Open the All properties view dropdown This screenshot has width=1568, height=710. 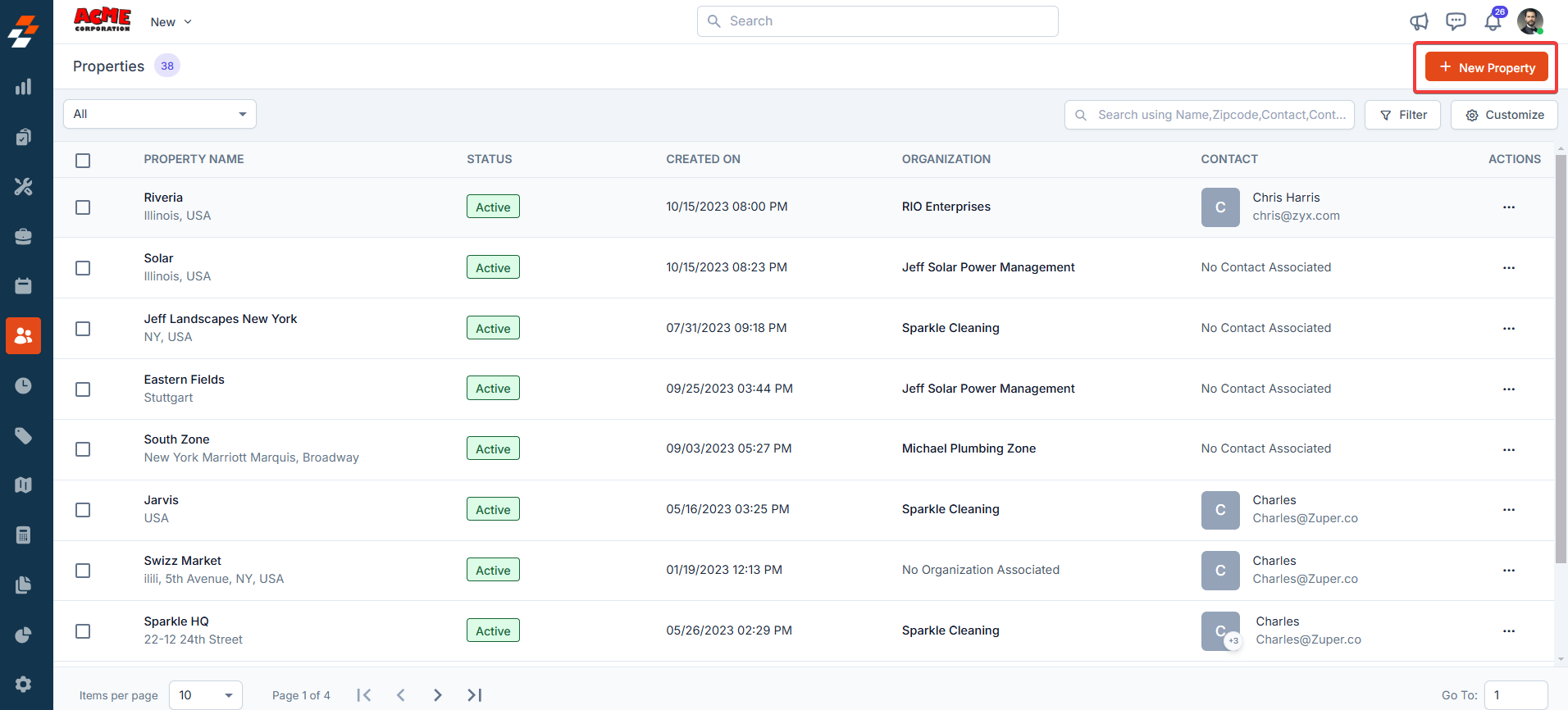[160, 114]
